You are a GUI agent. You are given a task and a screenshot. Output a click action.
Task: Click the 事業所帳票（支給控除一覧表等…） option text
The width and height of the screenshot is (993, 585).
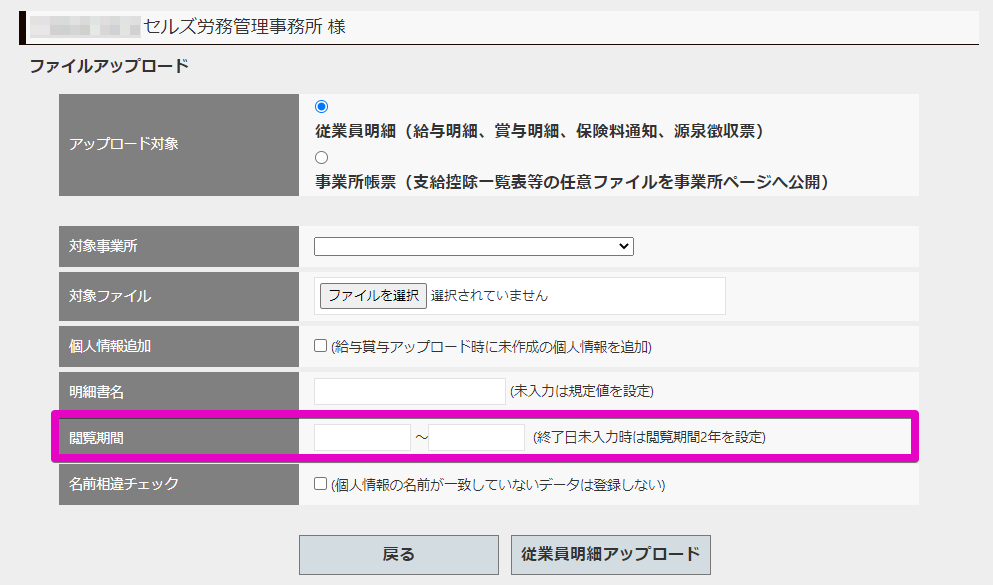(572, 182)
